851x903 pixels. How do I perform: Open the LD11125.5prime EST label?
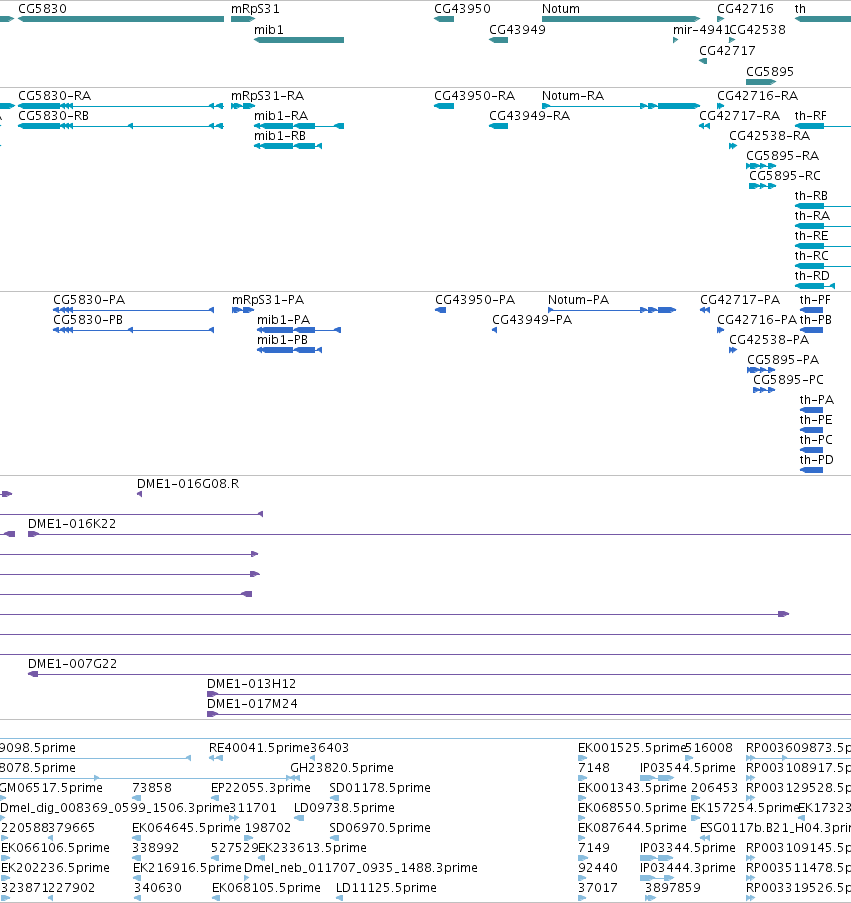pos(386,888)
